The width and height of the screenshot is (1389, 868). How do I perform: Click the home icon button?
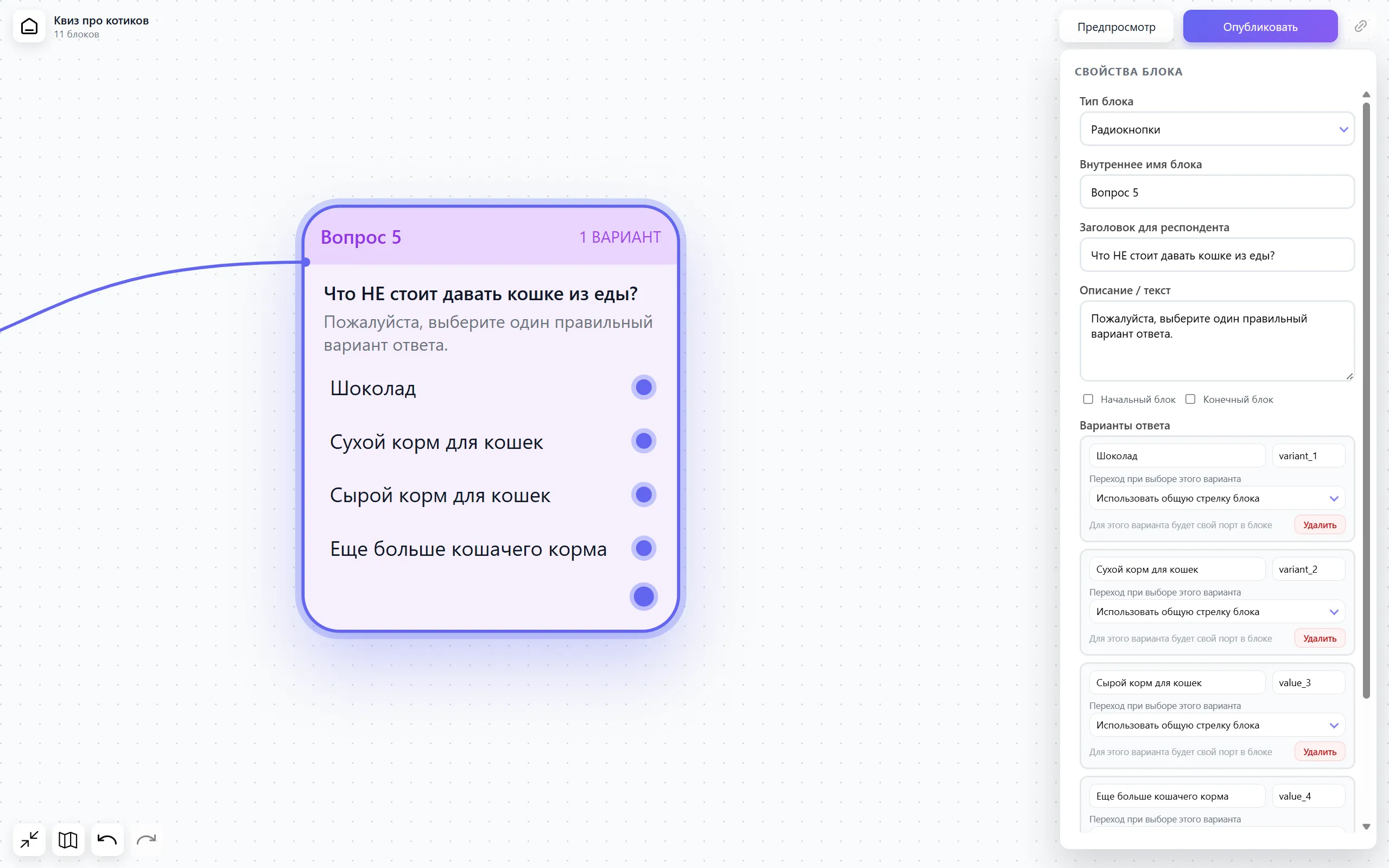pyautogui.click(x=29, y=27)
